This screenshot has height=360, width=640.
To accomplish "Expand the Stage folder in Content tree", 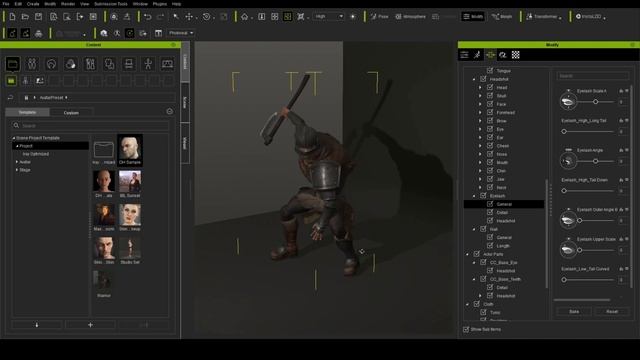I will 17,170.
